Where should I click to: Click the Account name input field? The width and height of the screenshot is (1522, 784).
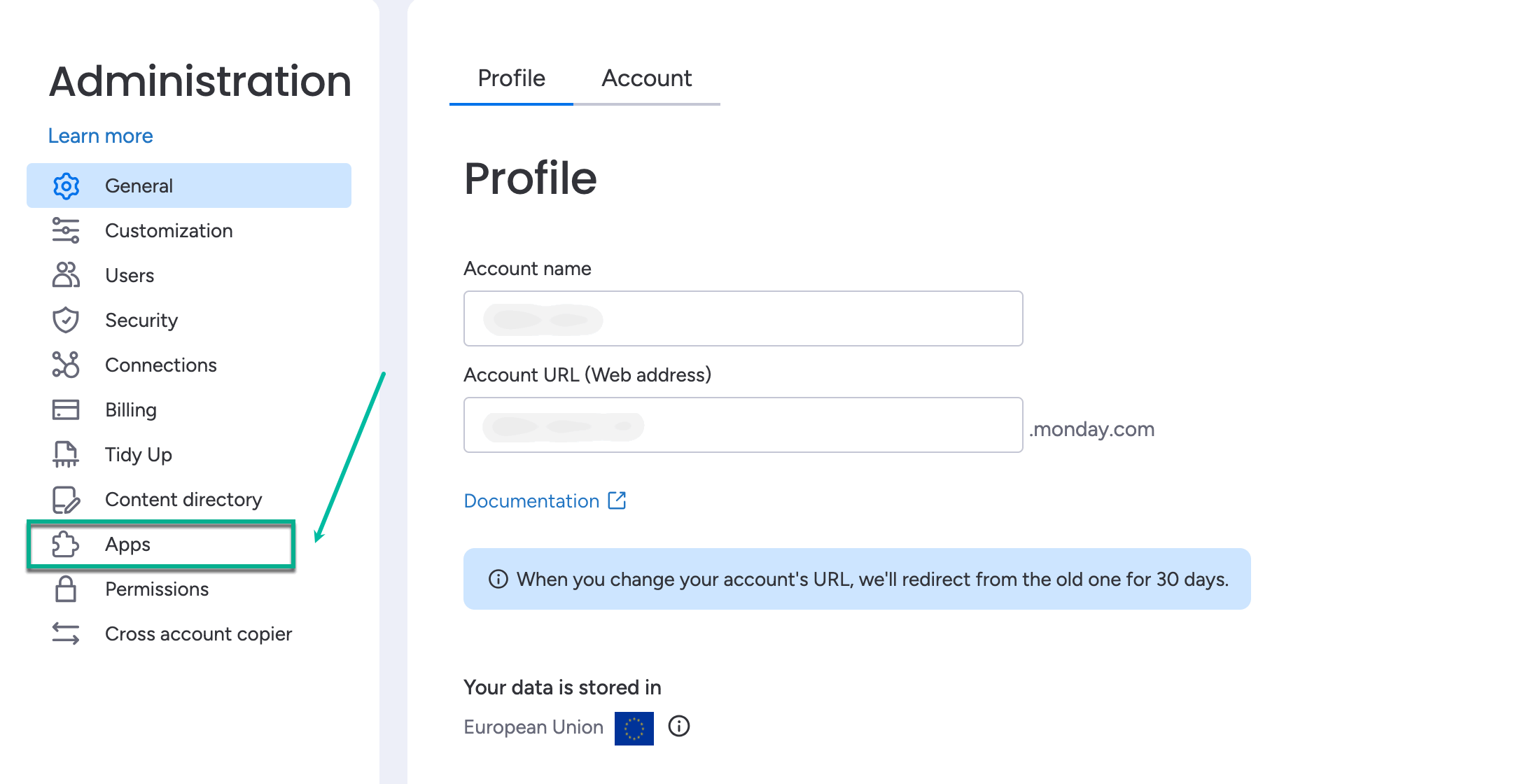coord(743,318)
